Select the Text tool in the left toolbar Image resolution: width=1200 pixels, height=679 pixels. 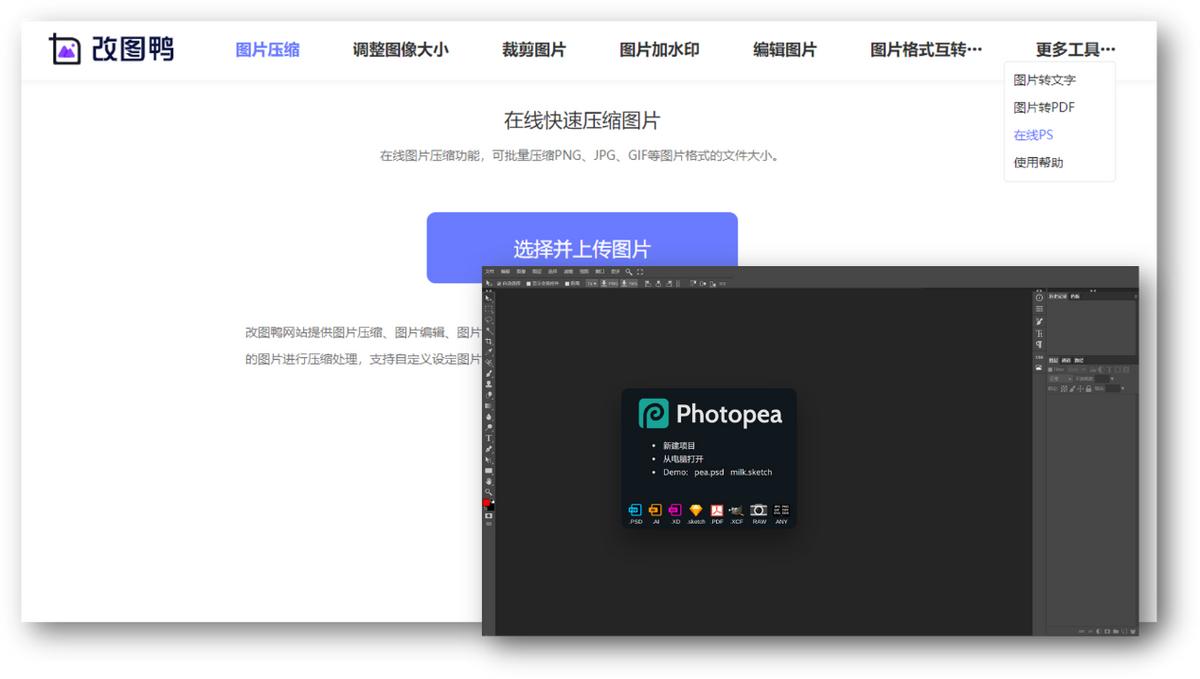pos(489,437)
